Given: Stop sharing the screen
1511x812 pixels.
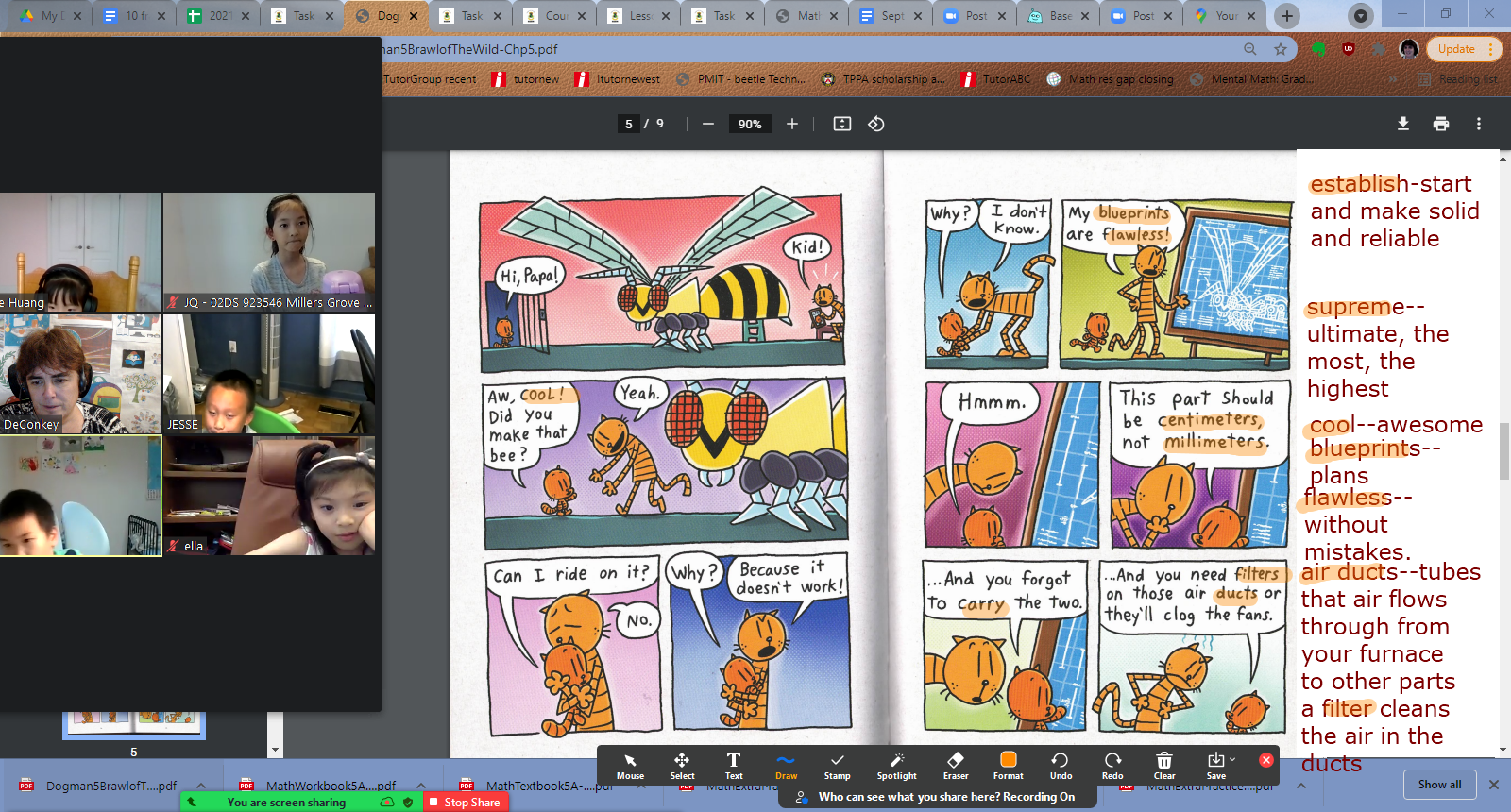Looking at the screenshot, I should click(x=465, y=802).
